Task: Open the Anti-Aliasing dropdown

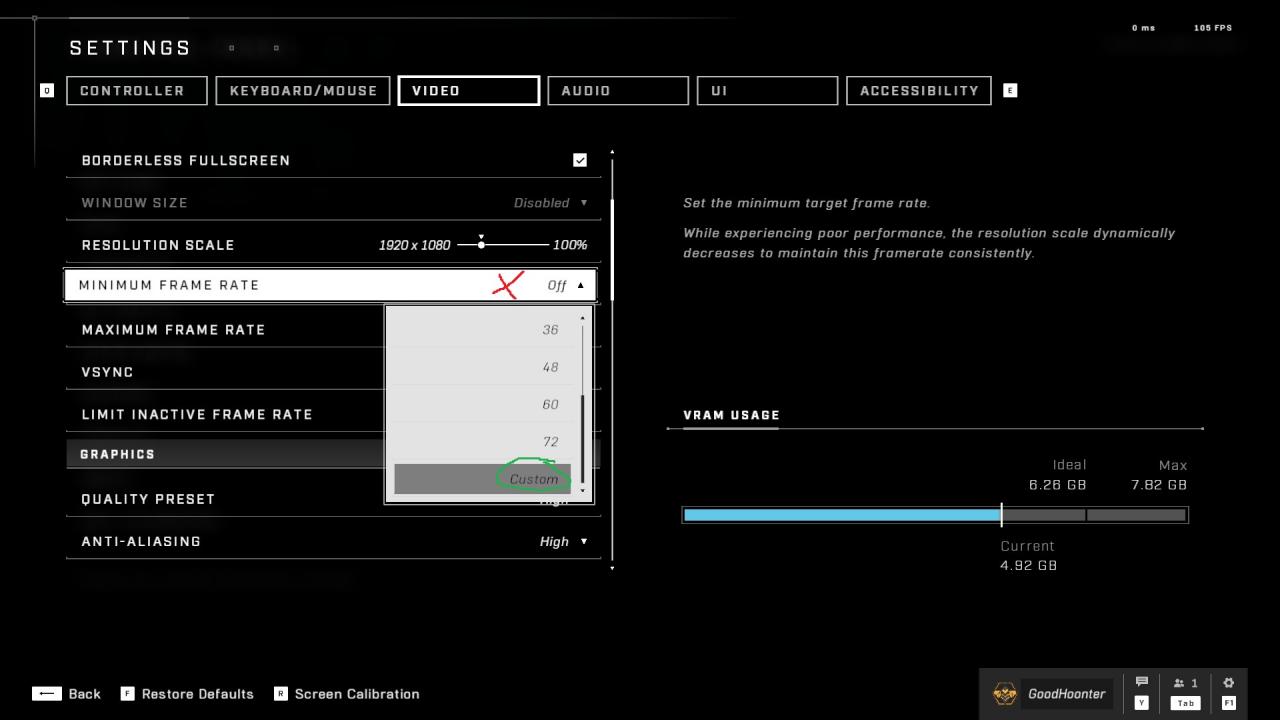Action: [584, 542]
